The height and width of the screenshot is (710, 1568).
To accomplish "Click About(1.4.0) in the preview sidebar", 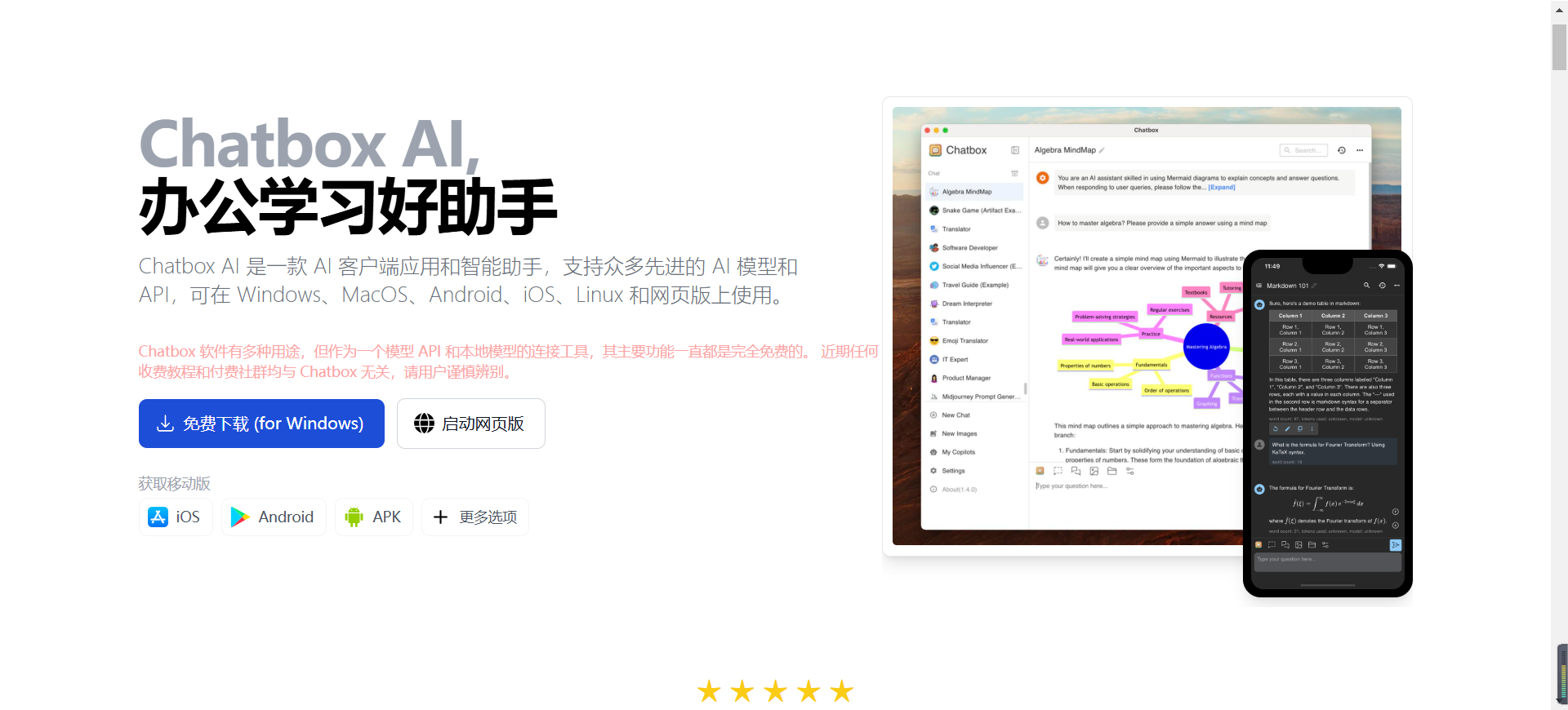I will point(953,490).
